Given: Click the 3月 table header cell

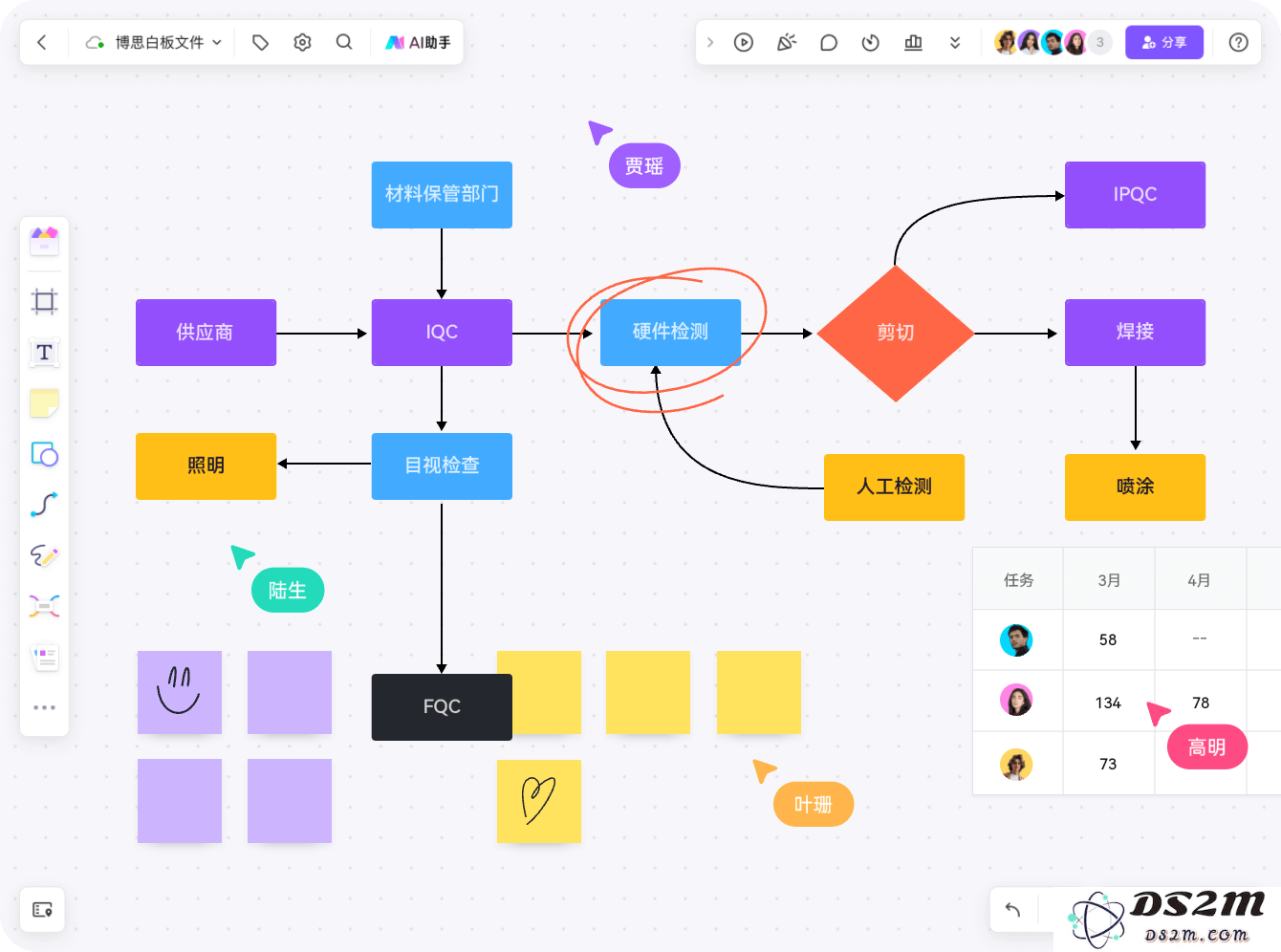Looking at the screenshot, I should (x=1109, y=579).
